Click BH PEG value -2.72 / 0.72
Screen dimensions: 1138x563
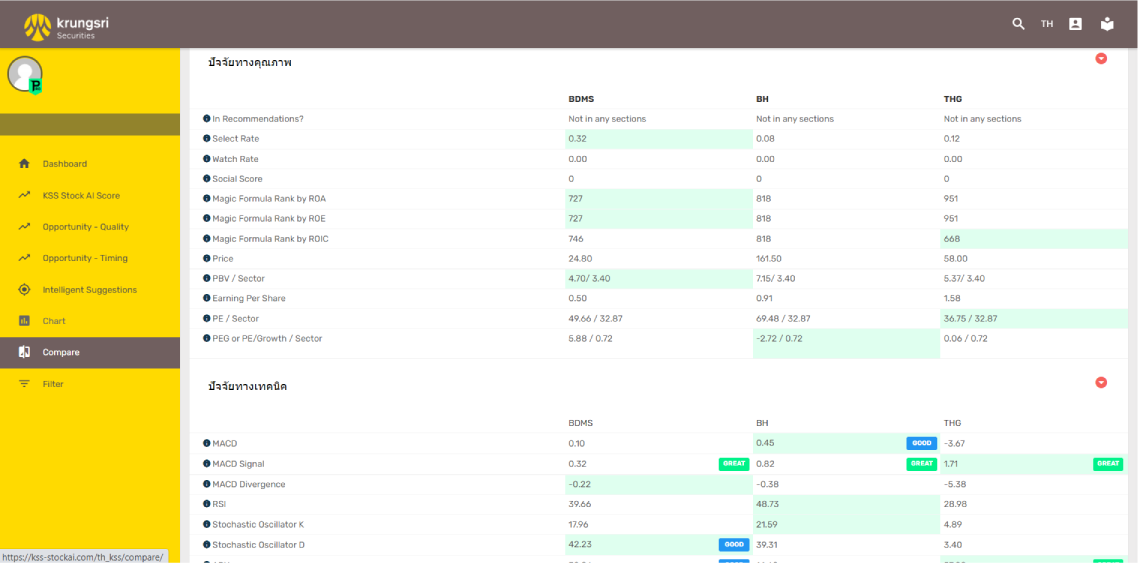(x=780, y=338)
